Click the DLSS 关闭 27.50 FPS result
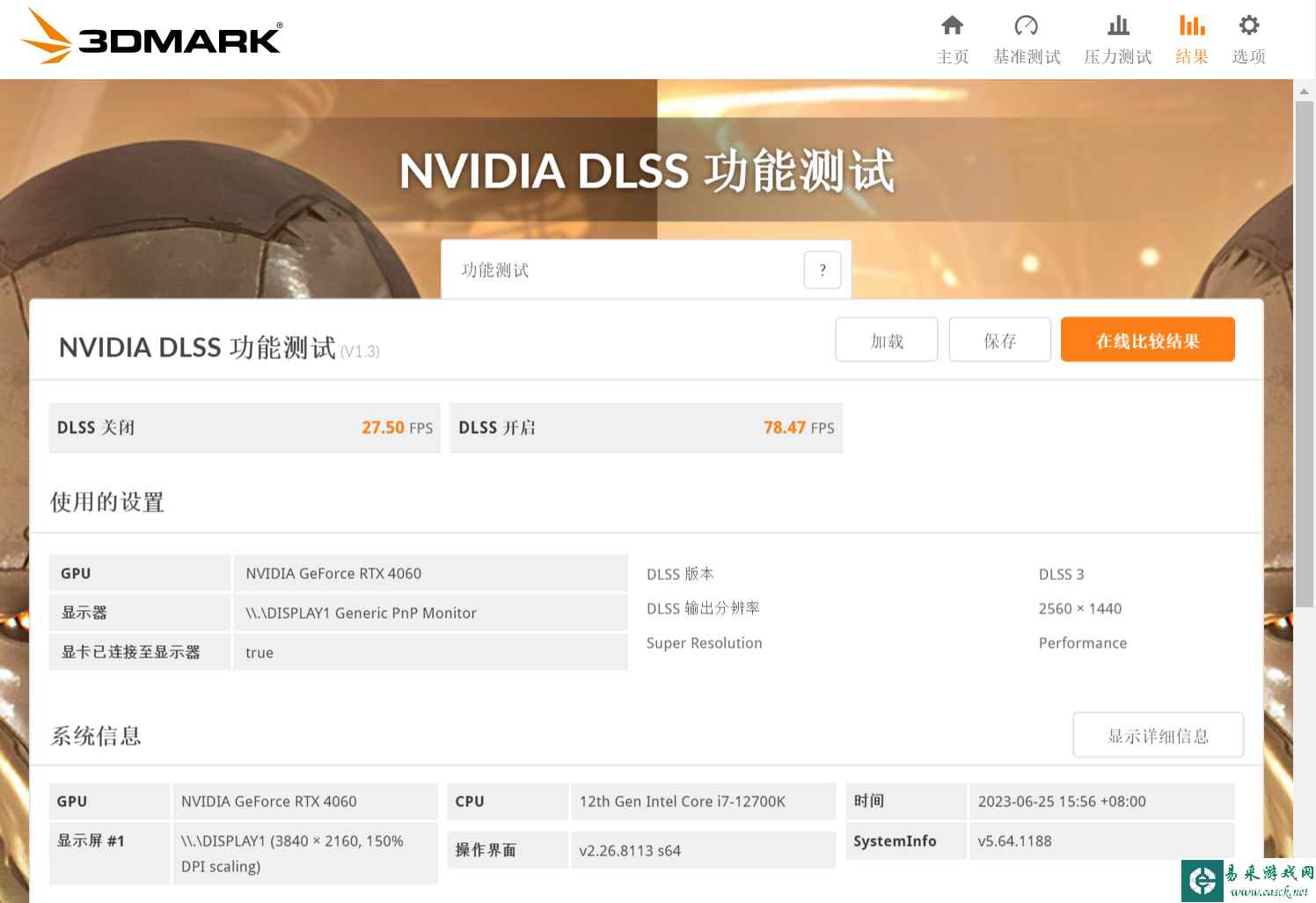This screenshot has height=903, width=1316. coord(245,428)
